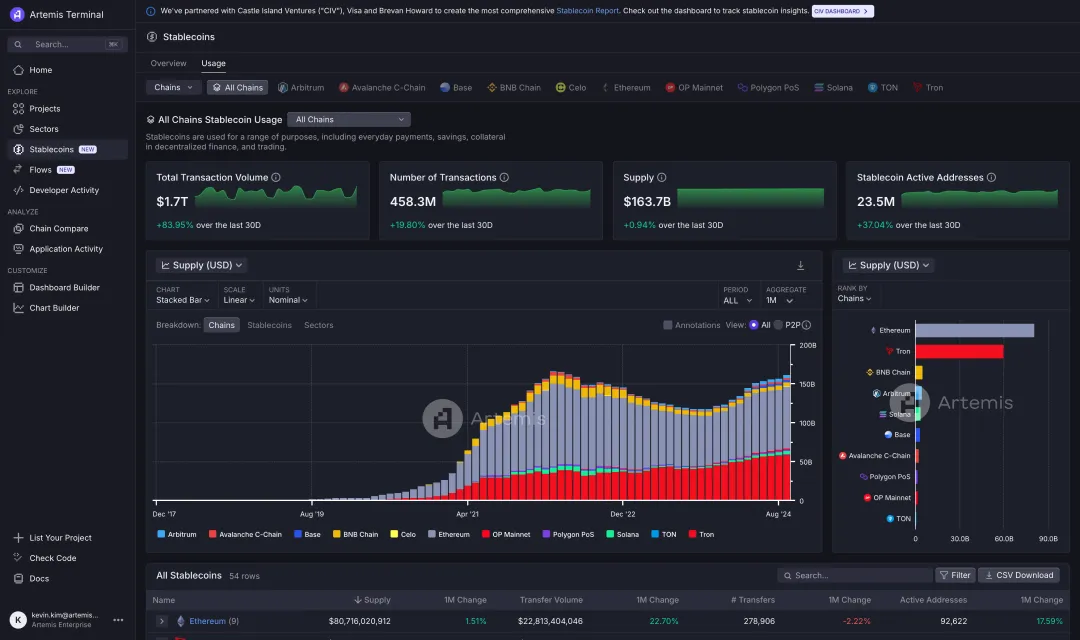Select the All view radio button
1080x640 pixels.
754,325
